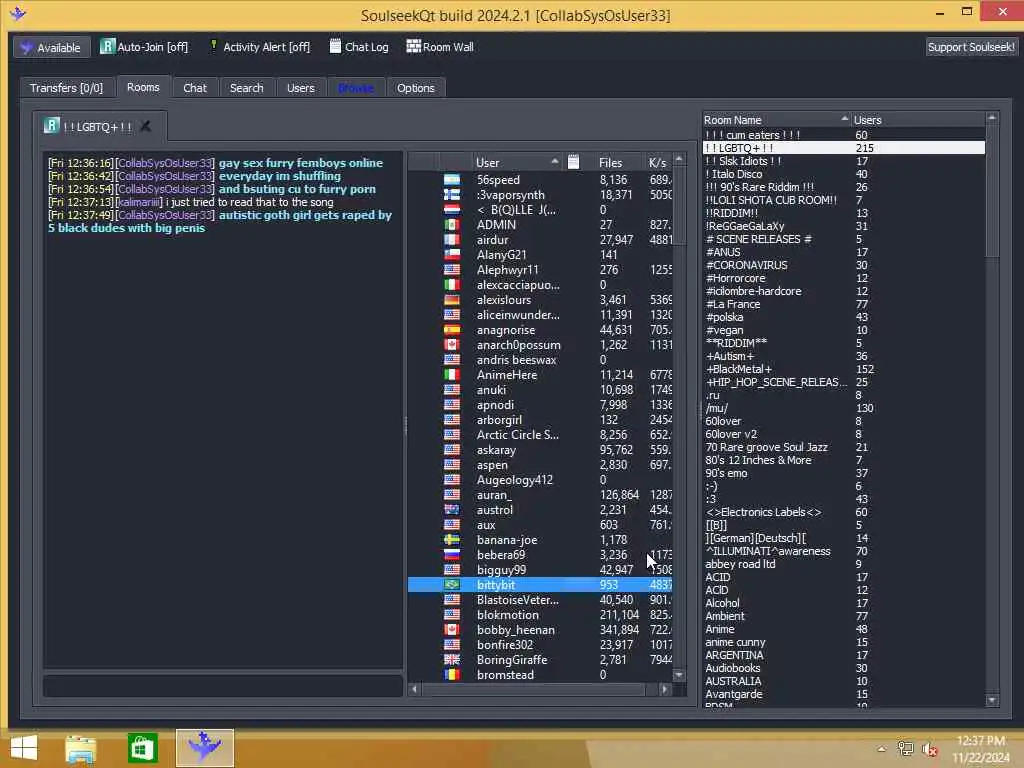
Task: Select user arborgirl in list
Action: click(540, 420)
